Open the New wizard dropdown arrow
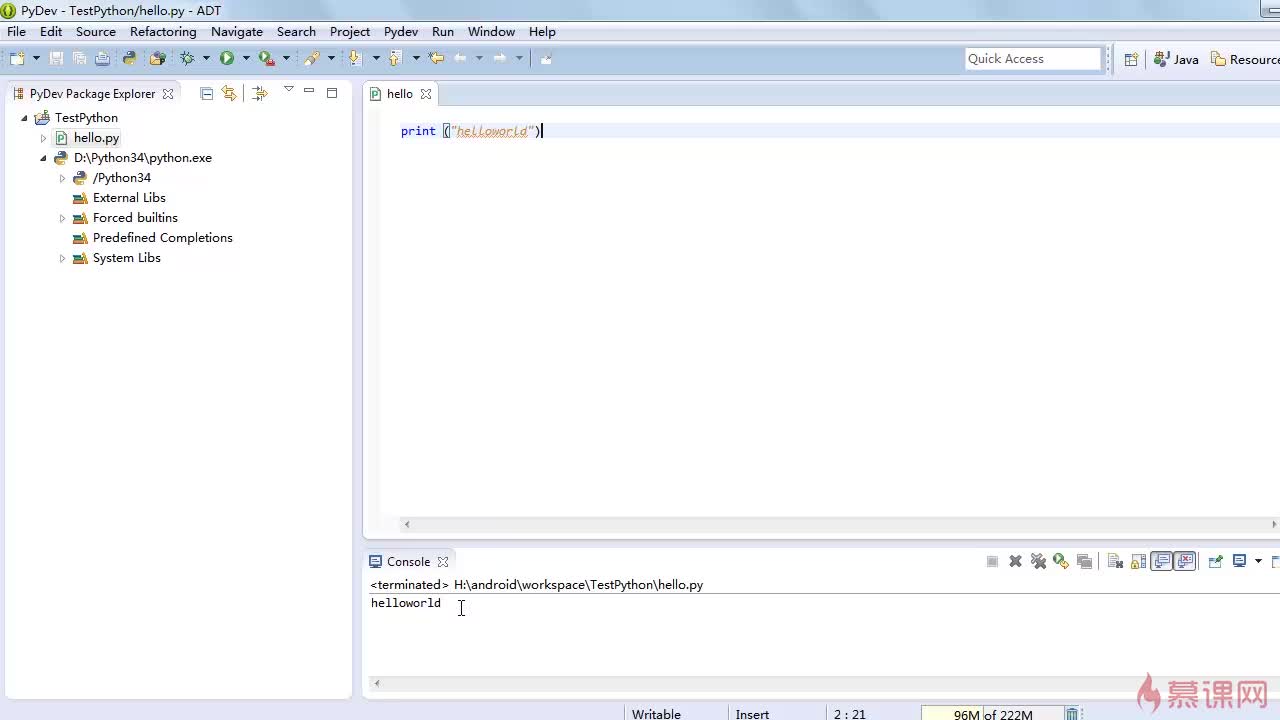Image resolution: width=1280 pixels, height=720 pixels. (x=36, y=58)
